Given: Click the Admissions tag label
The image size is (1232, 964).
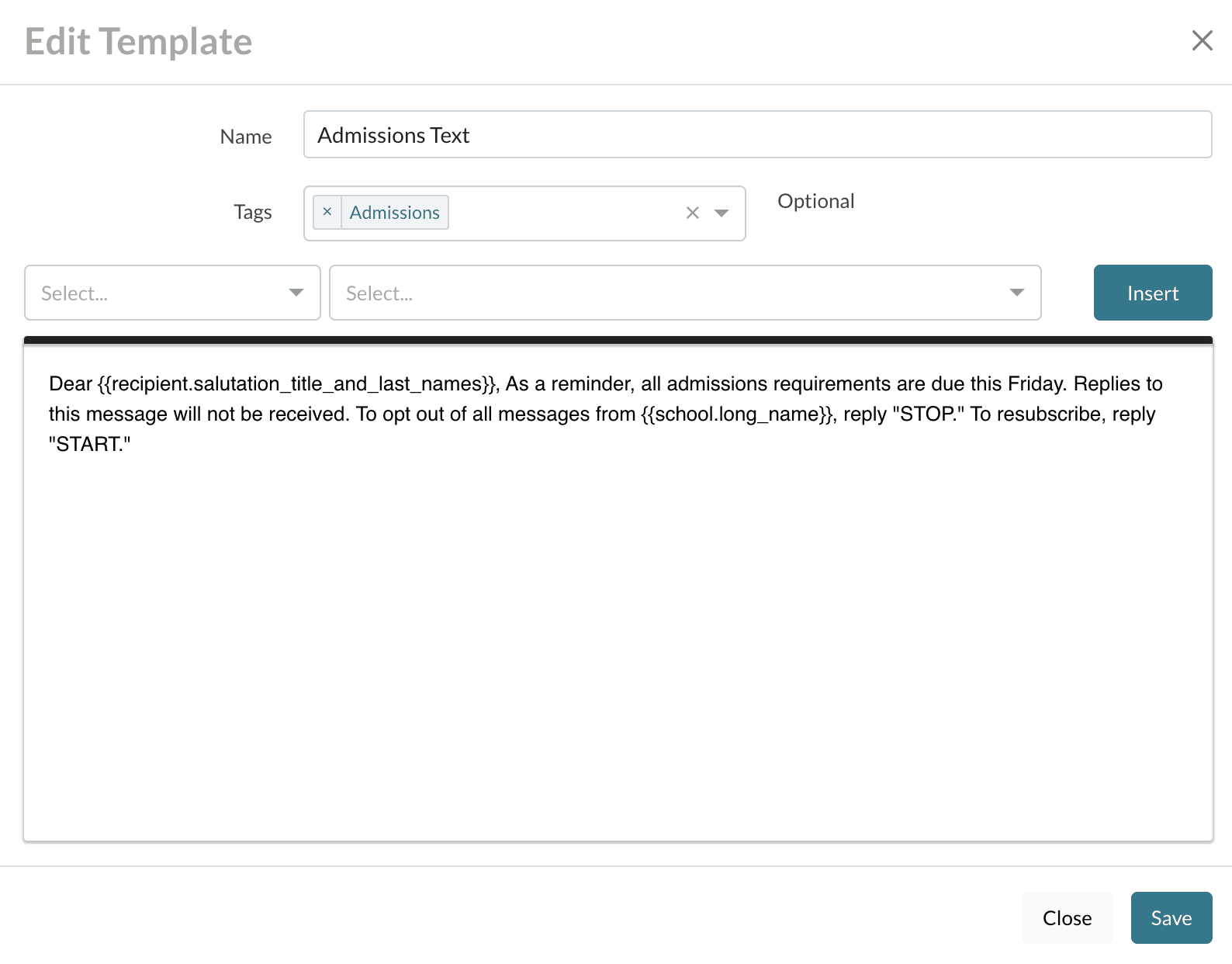Looking at the screenshot, I should pyautogui.click(x=394, y=213).
